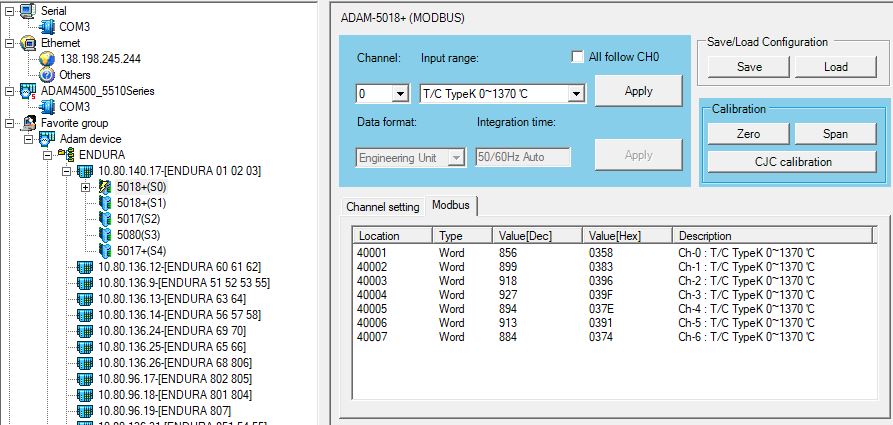Collapse the ADAM4500_5510Series tree node
This screenshot has width=893, height=425.
pos(9,91)
